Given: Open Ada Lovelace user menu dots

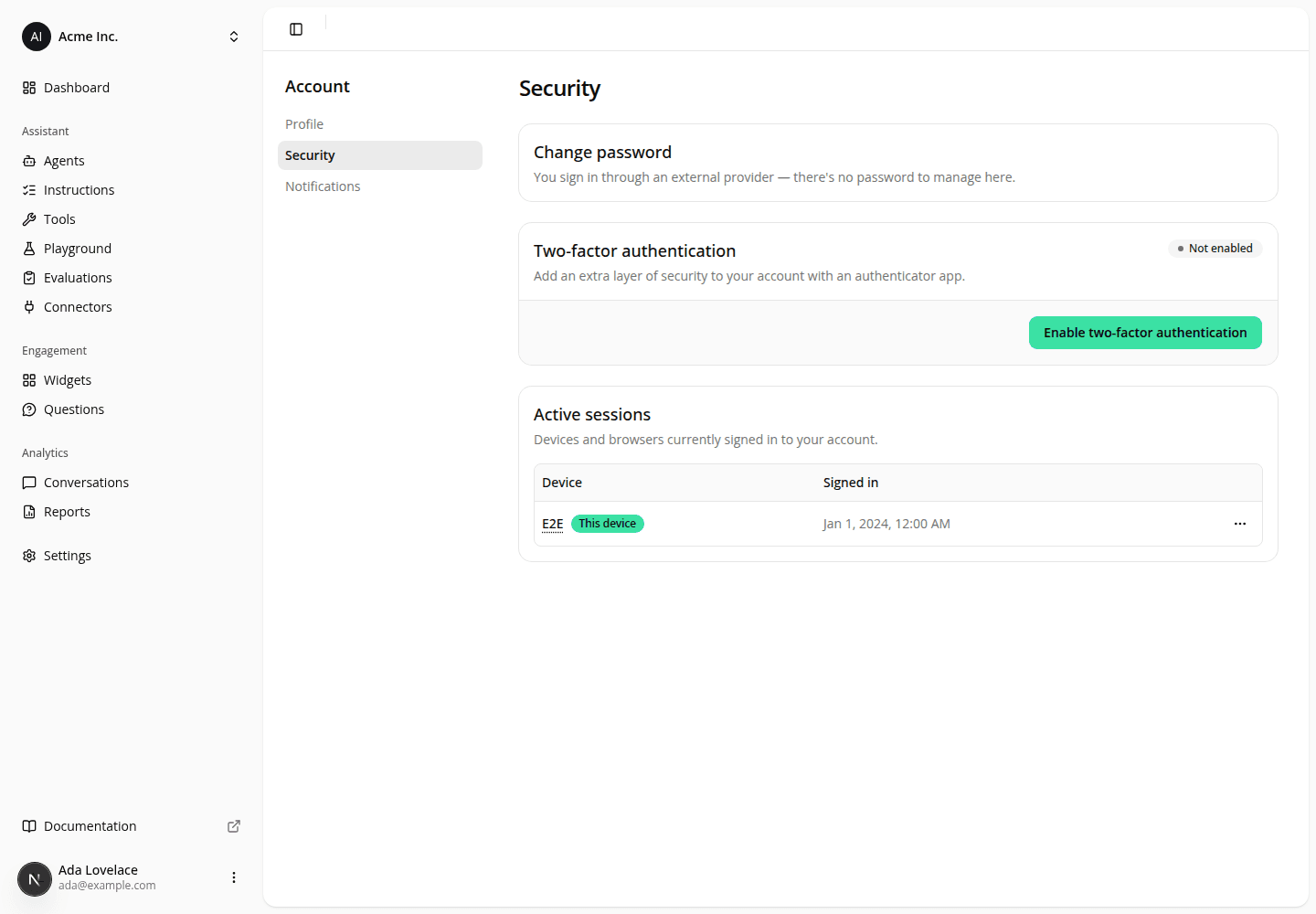Looking at the screenshot, I should coord(234,877).
